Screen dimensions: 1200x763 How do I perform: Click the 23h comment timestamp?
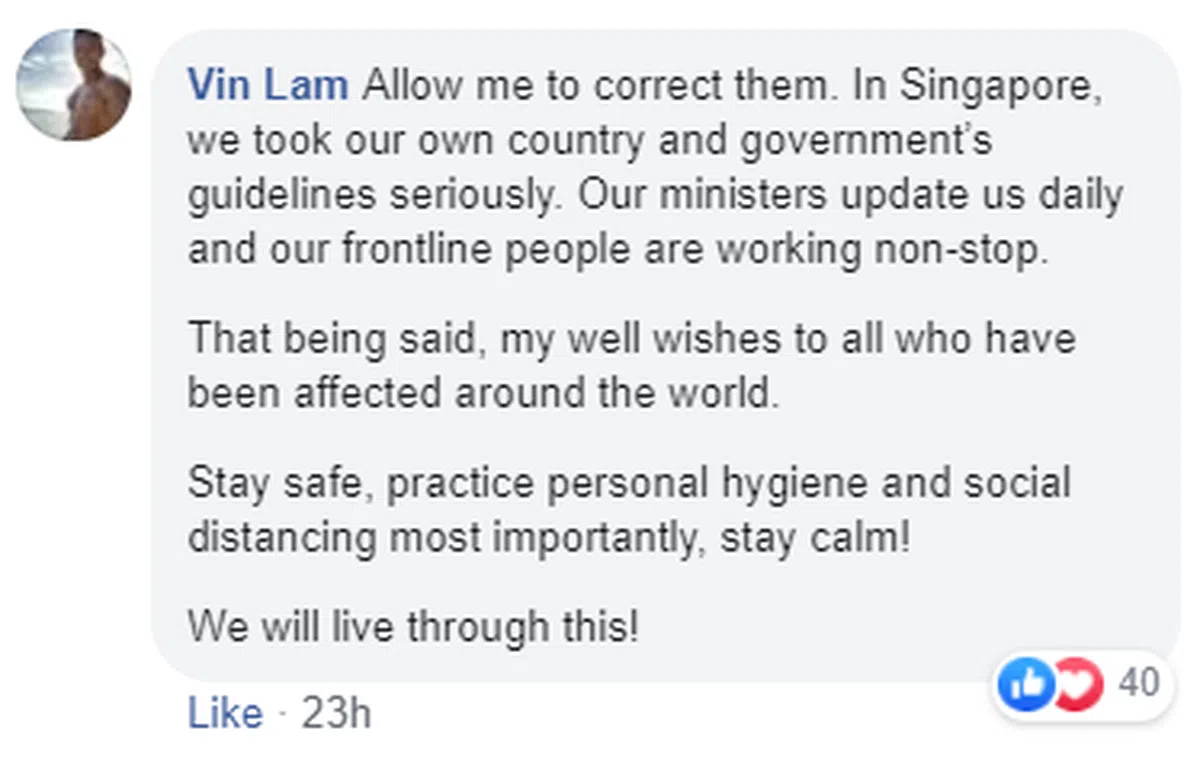[x=336, y=714]
